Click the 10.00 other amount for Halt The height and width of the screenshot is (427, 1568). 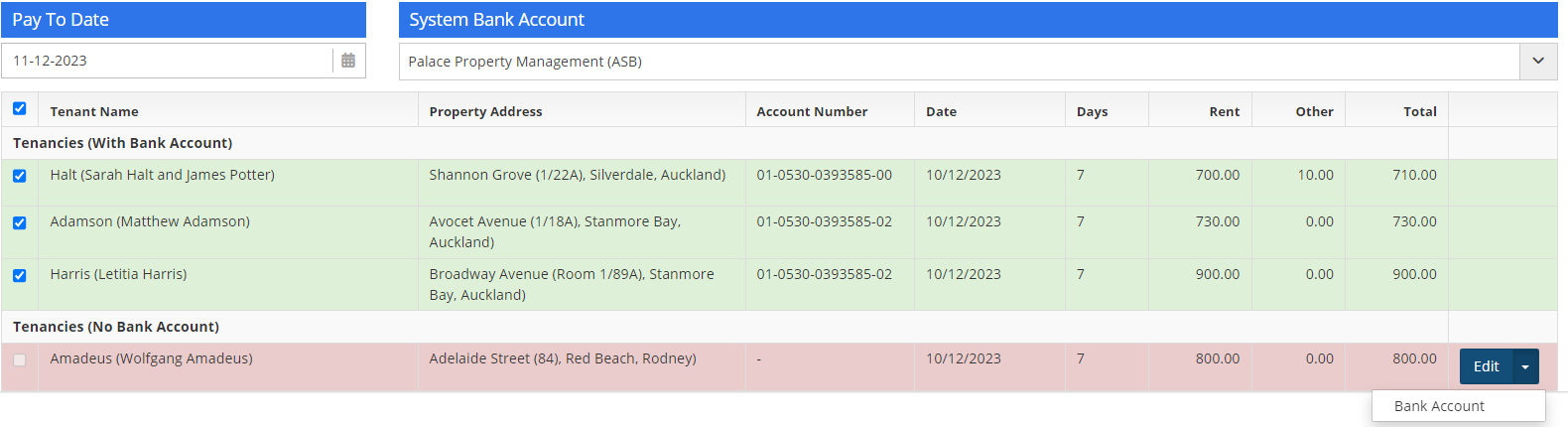click(x=1316, y=175)
